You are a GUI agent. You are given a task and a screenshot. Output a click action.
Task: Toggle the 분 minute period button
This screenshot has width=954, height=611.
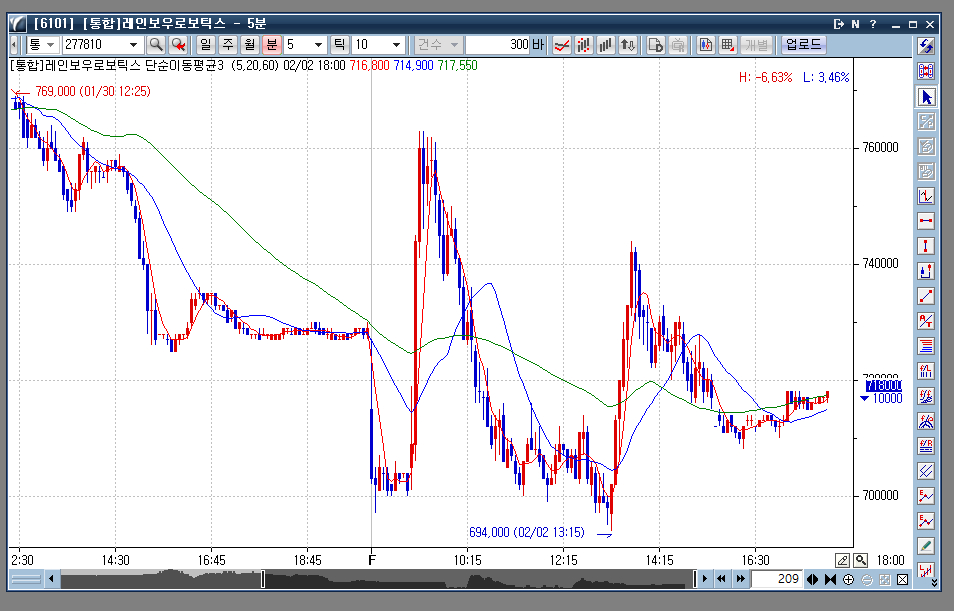(x=271, y=44)
